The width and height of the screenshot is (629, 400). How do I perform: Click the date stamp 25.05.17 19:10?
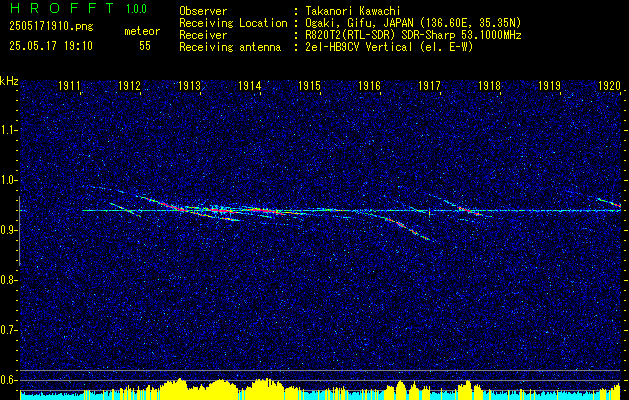coord(51,46)
